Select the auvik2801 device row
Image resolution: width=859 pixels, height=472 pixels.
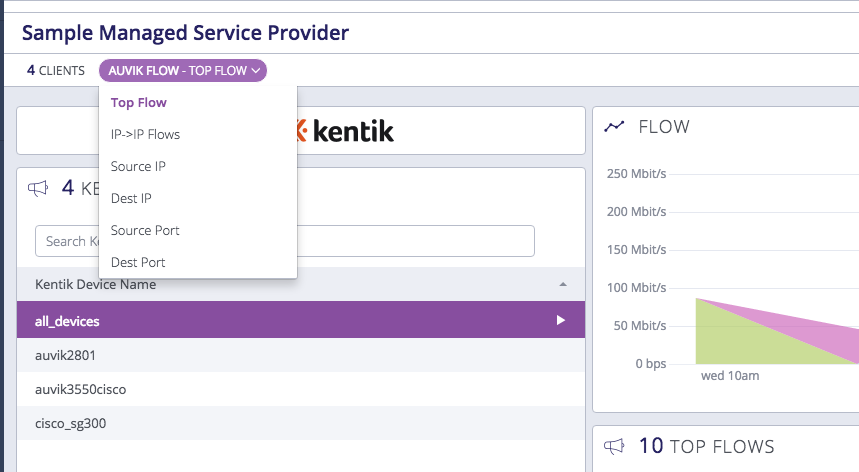click(x=301, y=355)
